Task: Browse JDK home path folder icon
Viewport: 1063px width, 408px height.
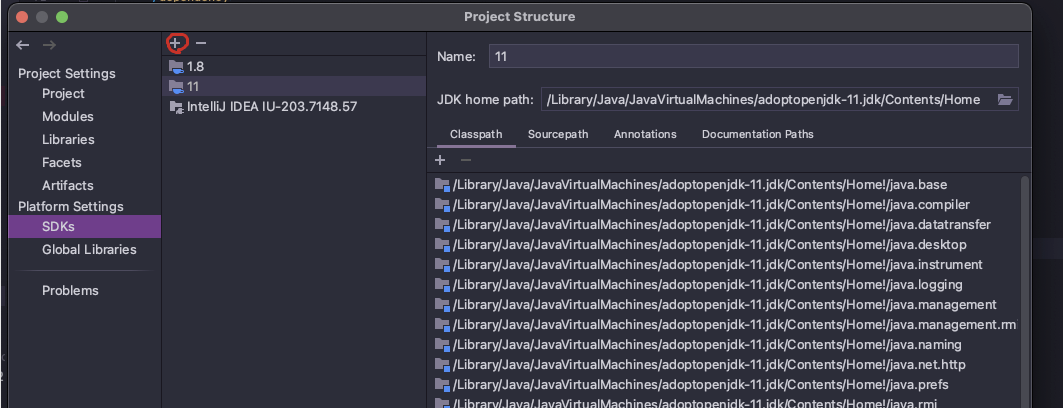Action: click(x=1005, y=100)
